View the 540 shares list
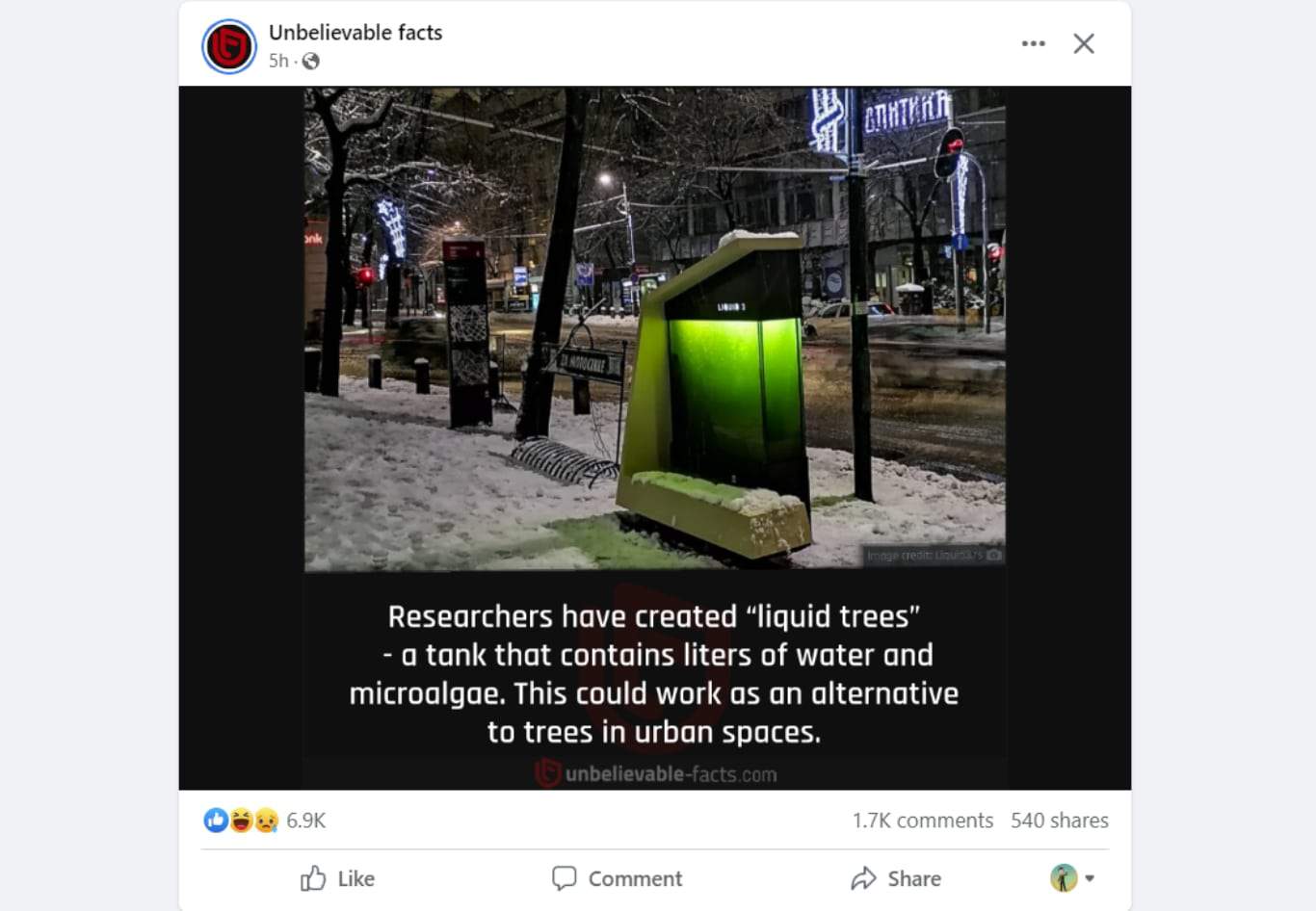 (1060, 820)
